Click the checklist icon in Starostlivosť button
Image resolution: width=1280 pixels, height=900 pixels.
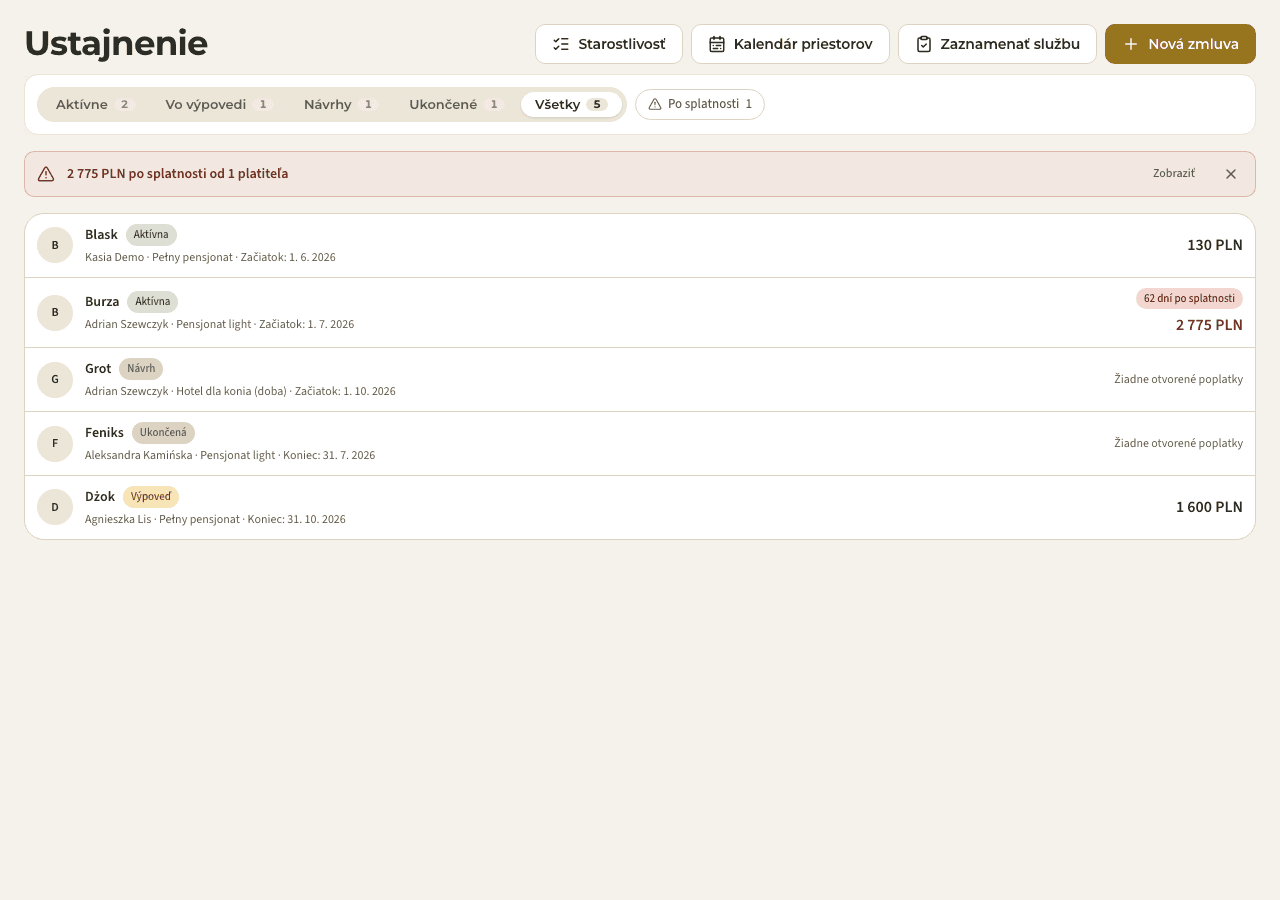[x=561, y=44]
